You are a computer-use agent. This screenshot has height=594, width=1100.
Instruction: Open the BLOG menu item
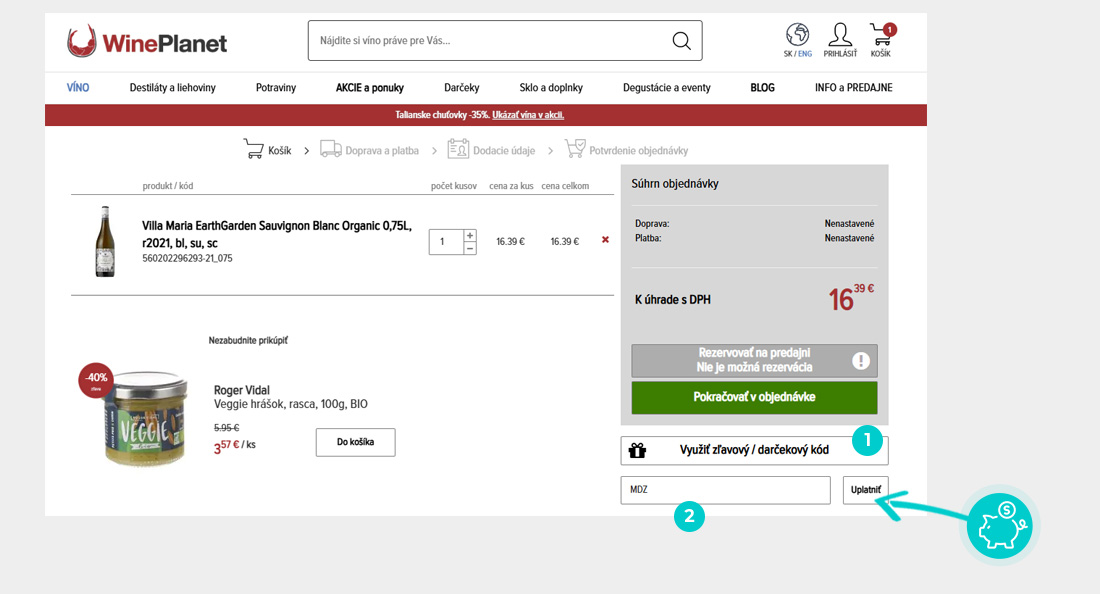[763, 88]
